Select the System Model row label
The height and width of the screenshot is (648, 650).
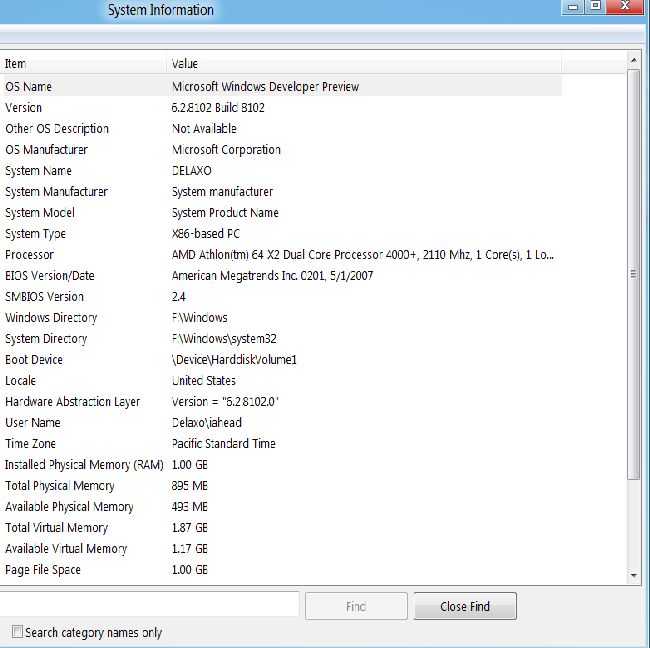[x=40, y=213]
